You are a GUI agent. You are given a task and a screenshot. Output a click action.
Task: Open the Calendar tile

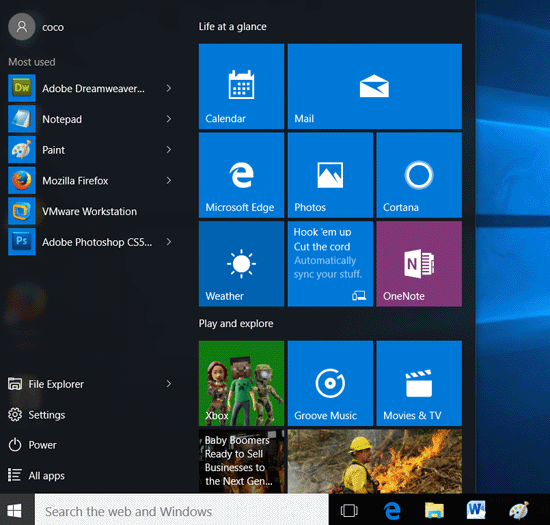(241, 86)
